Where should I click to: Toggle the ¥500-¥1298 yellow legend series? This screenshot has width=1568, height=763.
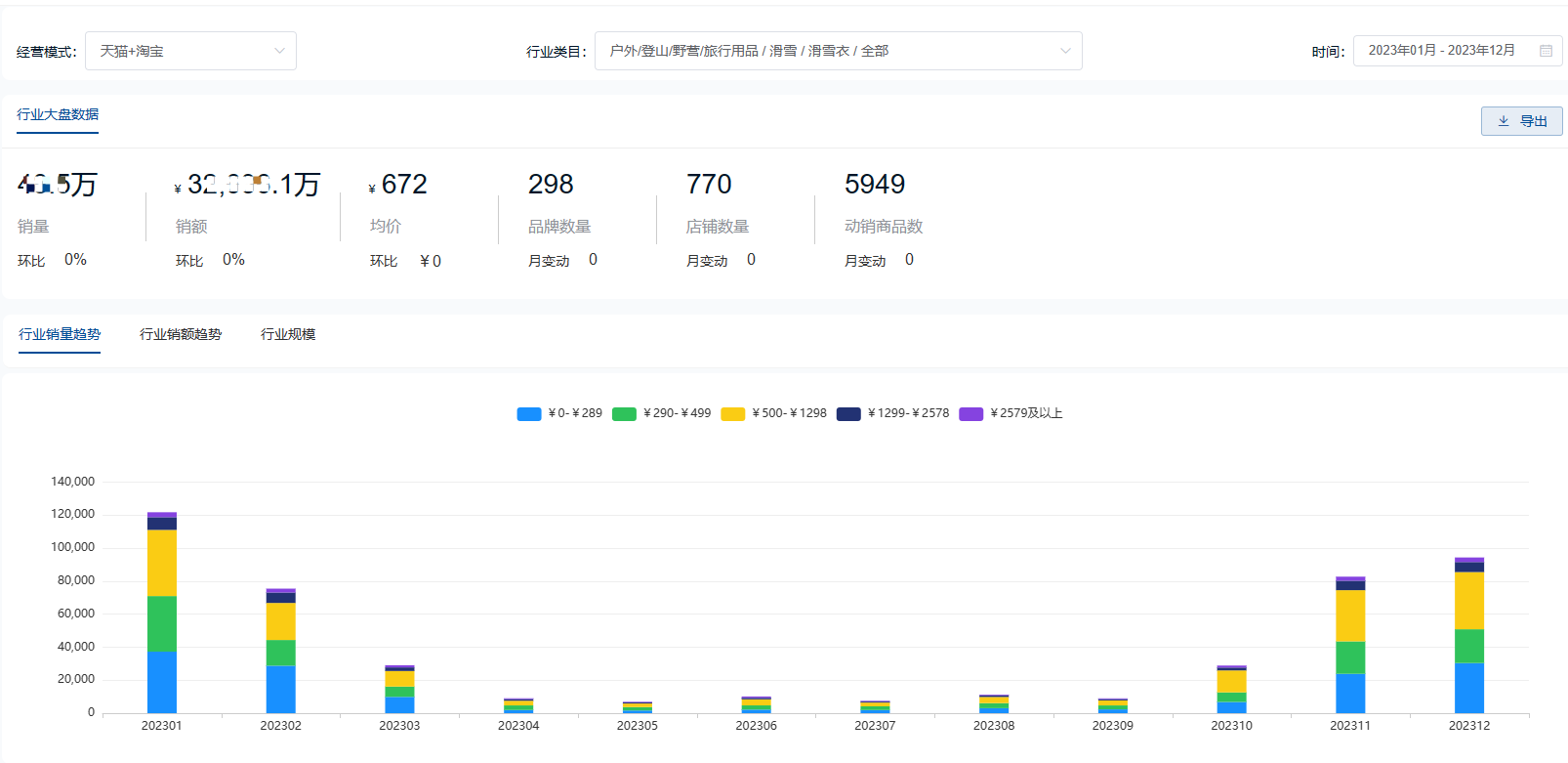tap(774, 413)
